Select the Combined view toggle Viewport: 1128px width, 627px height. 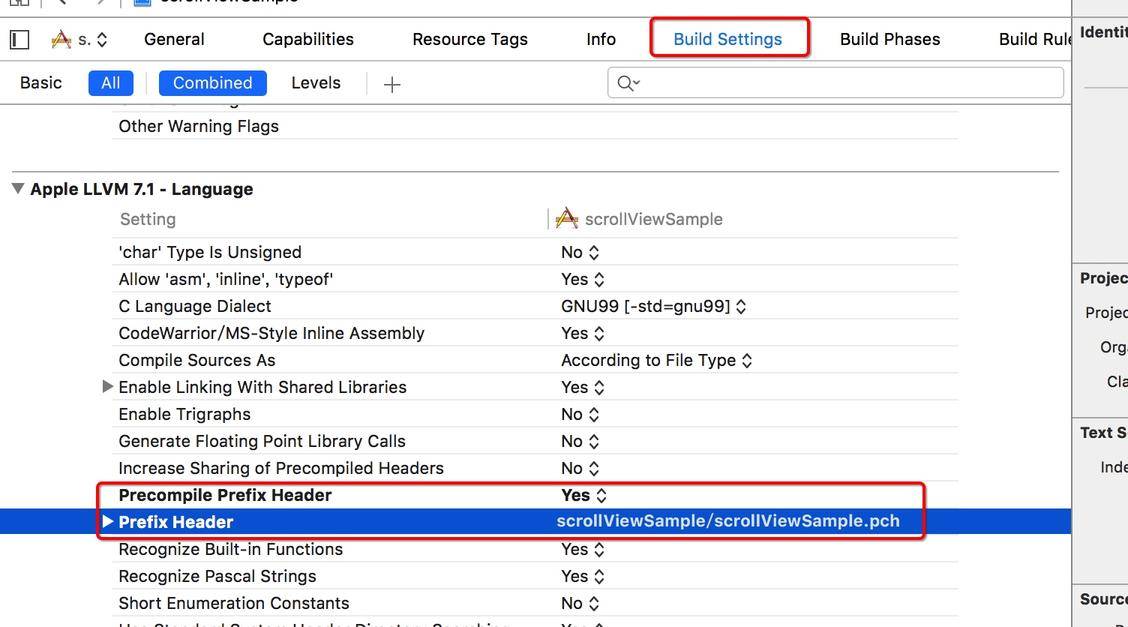pos(212,83)
